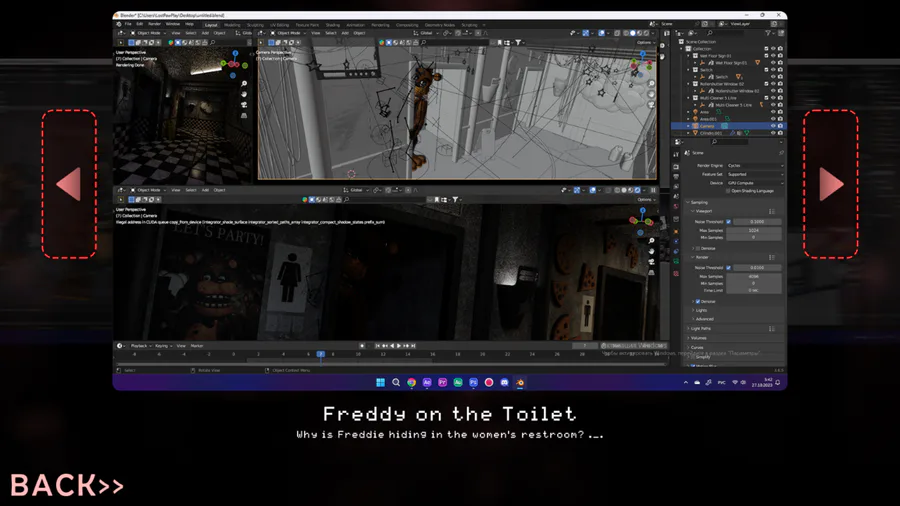
Task: Open the Tool properties tab
Action: pos(676,154)
